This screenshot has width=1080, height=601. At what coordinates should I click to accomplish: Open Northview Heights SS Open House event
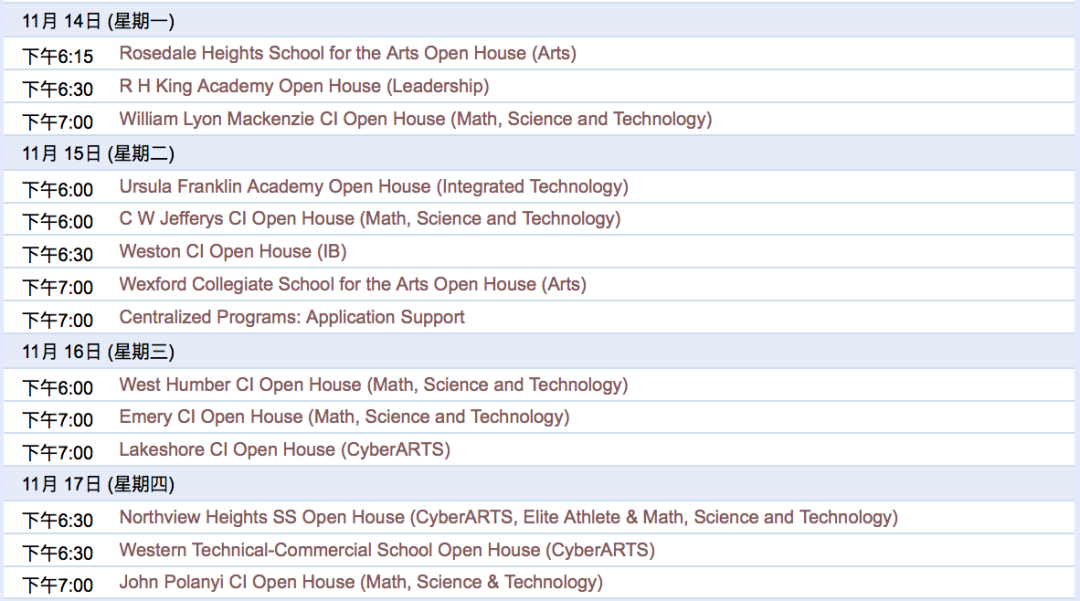point(508,517)
